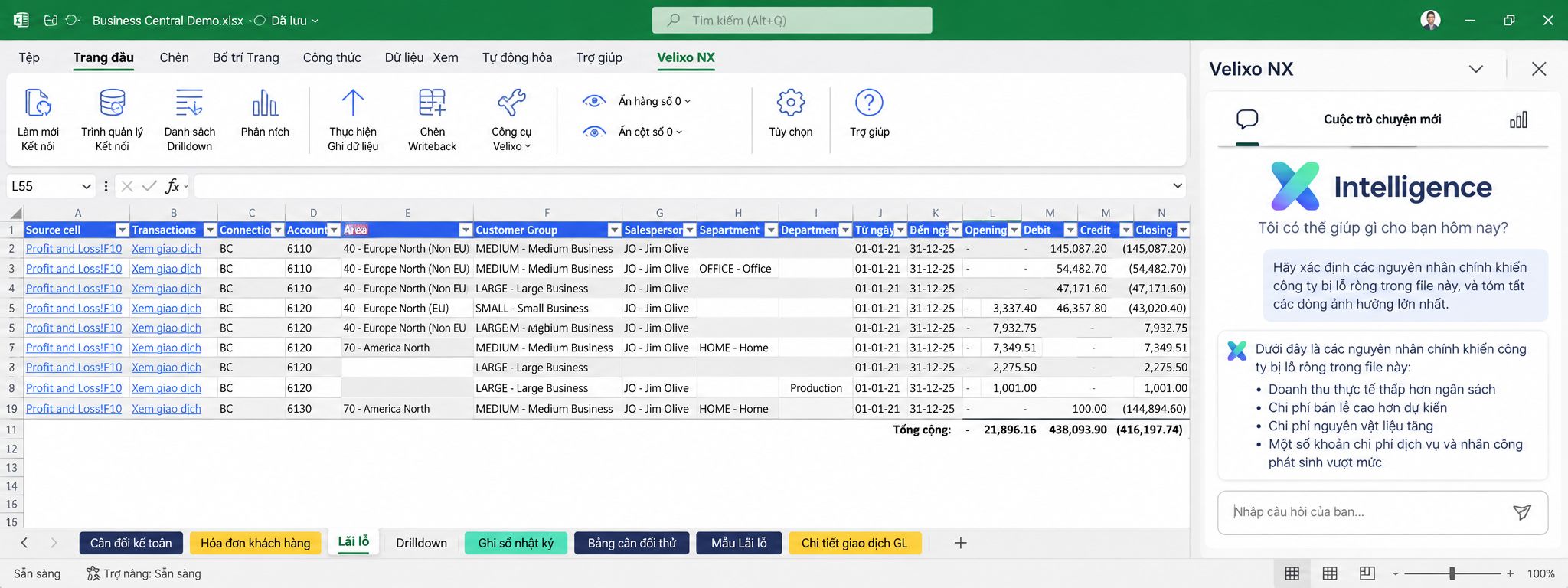Click Cuộc trò chuyện mới button

pyautogui.click(x=1382, y=119)
